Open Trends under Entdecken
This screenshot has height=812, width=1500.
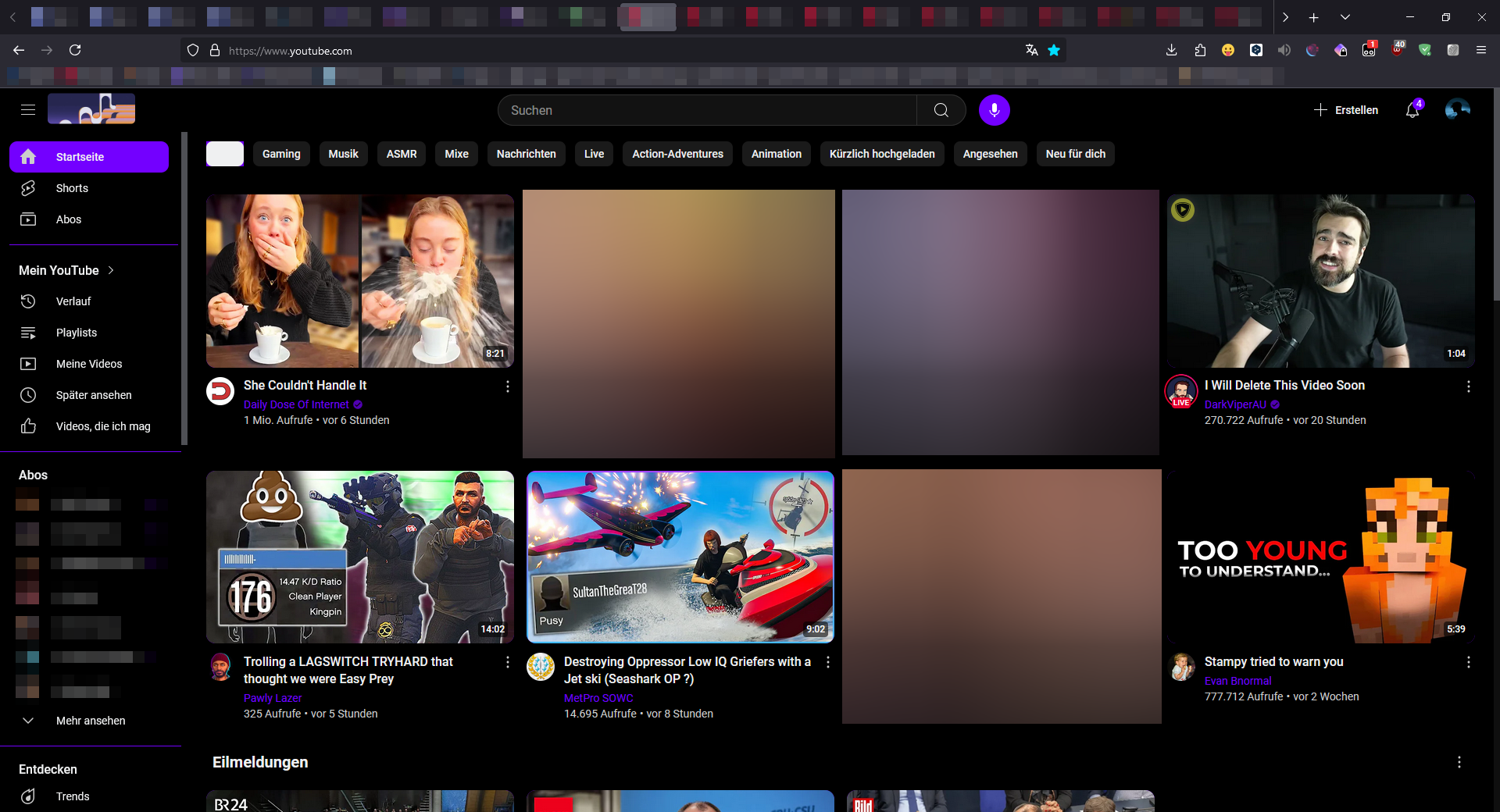coord(89,796)
